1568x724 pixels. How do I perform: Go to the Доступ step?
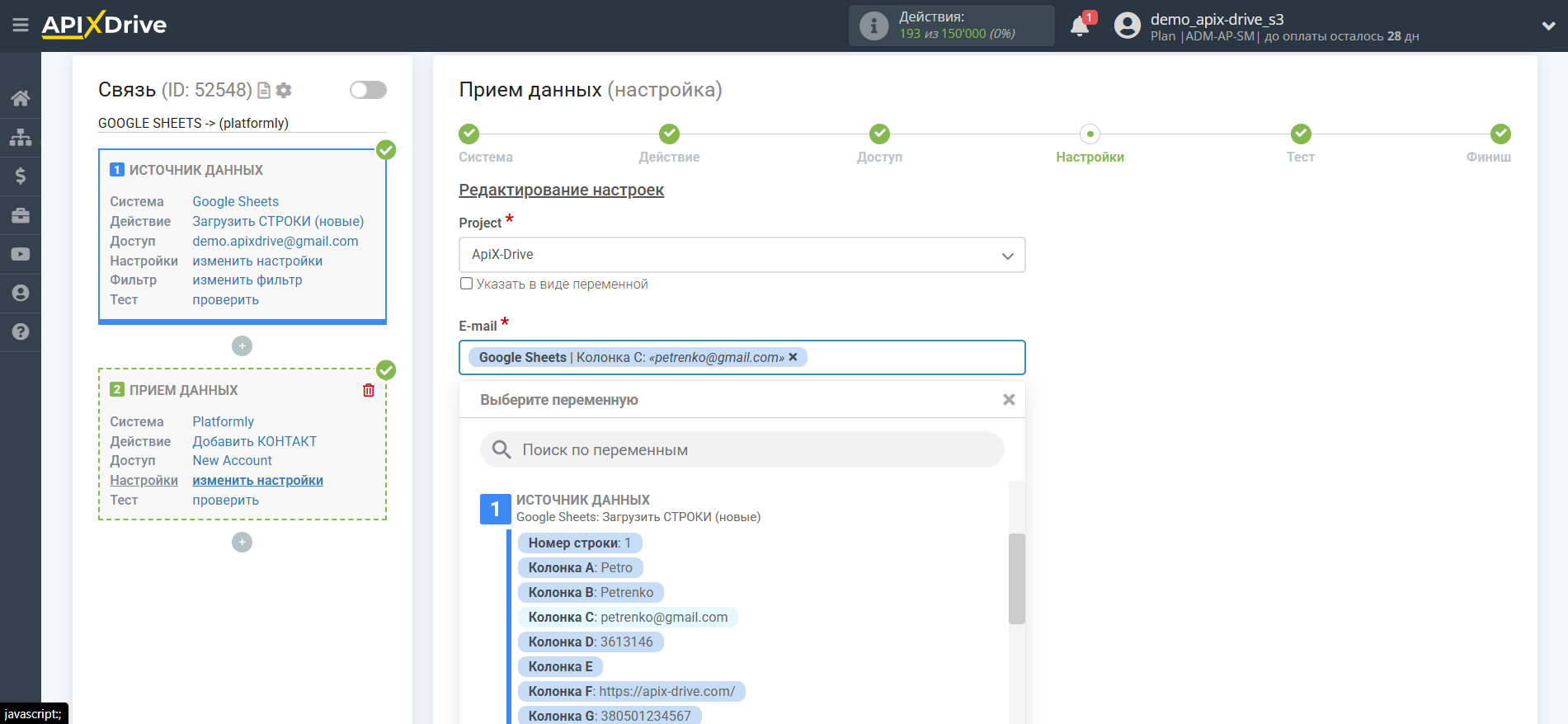[879, 134]
